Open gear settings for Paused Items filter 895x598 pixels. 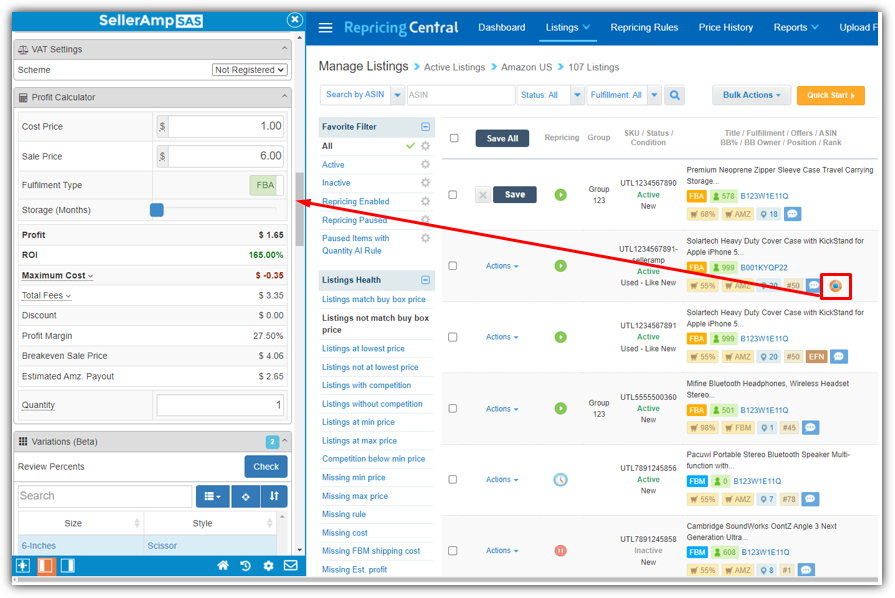tap(425, 238)
